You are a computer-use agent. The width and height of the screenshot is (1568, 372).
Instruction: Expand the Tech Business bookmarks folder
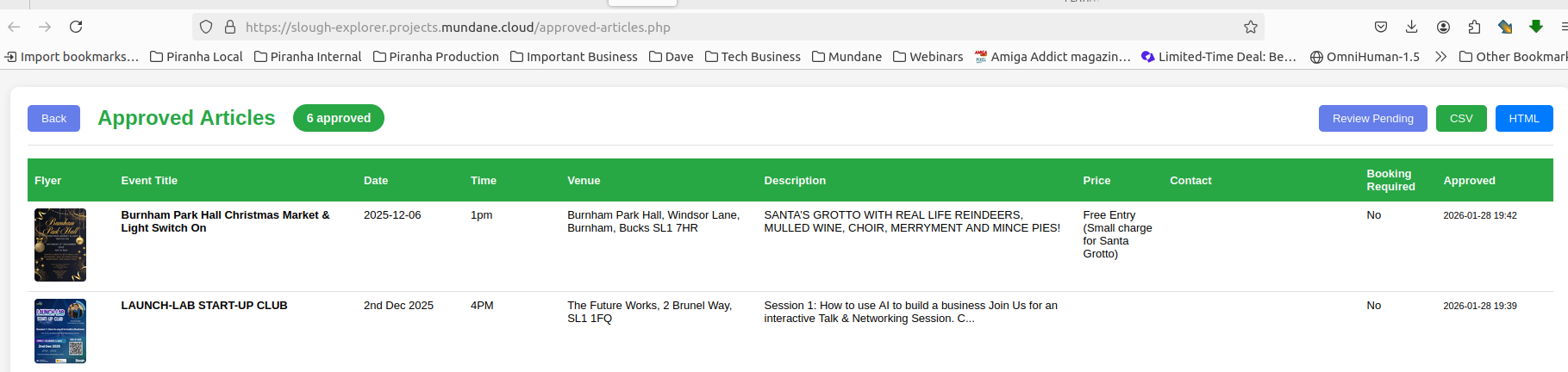(x=753, y=57)
